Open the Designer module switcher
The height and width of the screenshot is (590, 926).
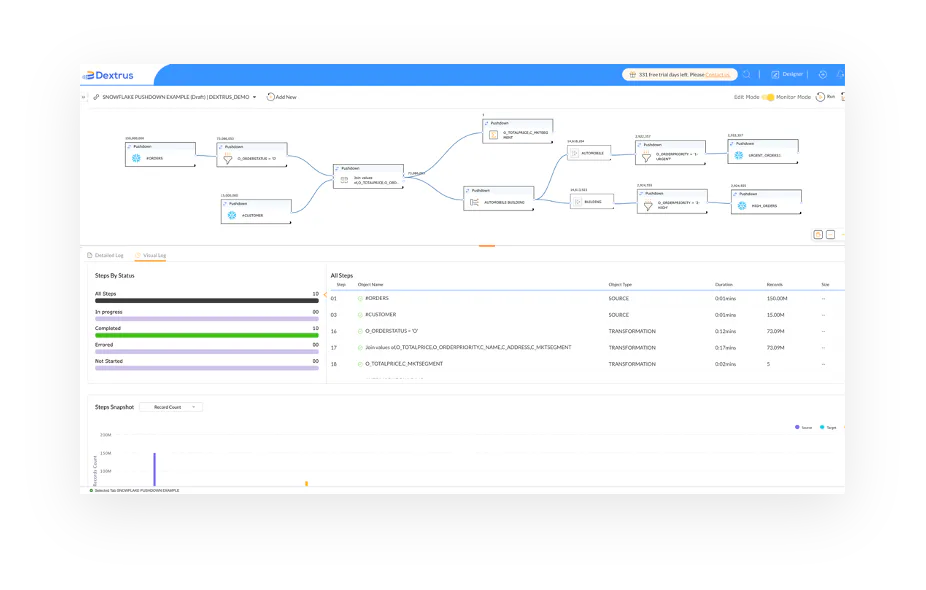tap(787, 74)
